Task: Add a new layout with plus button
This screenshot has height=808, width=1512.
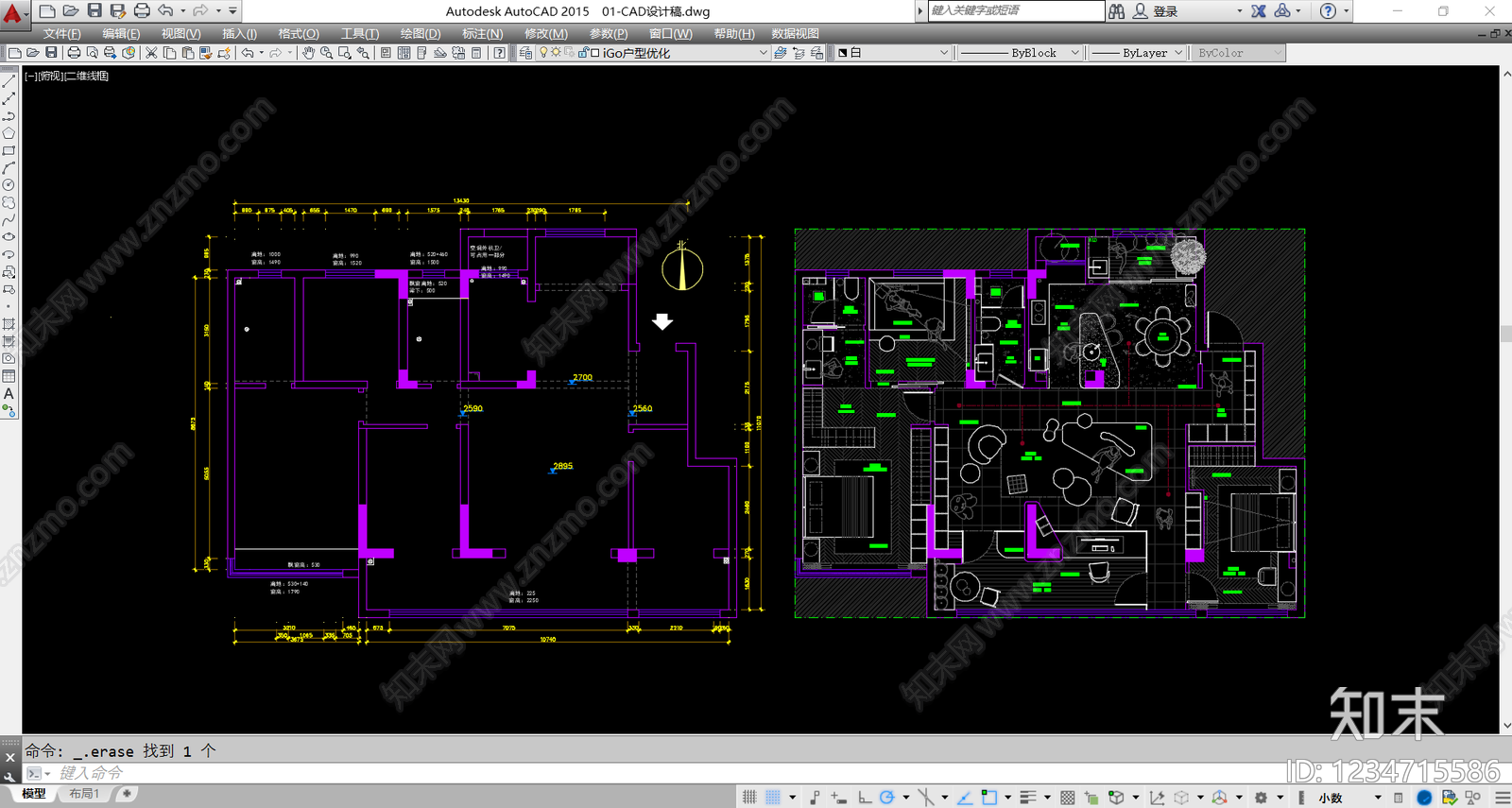Action: tap(127, 794)
